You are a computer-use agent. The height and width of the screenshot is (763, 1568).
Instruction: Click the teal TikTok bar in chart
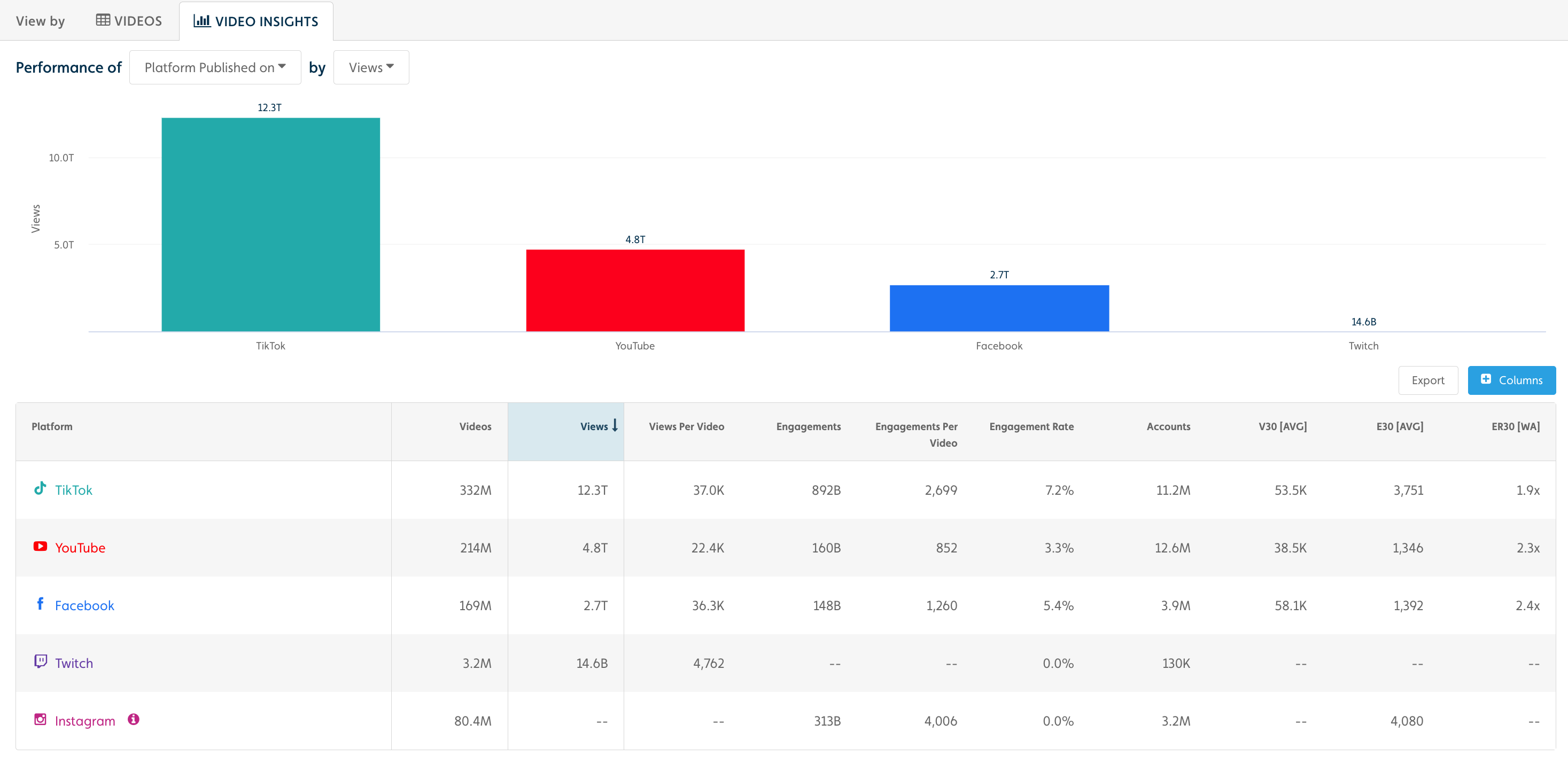[270, 224]
